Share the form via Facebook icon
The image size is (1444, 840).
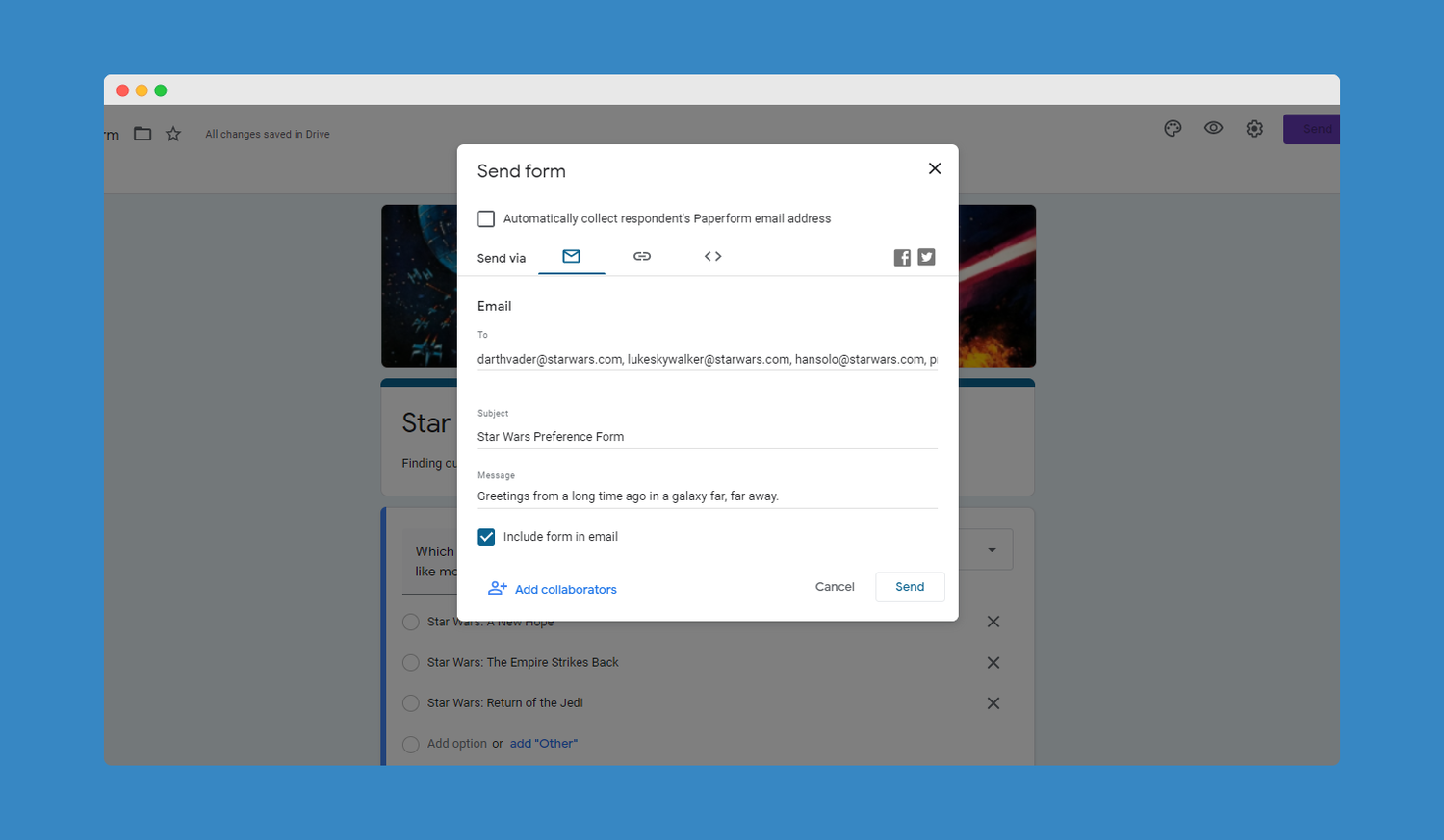pos(902,258)
